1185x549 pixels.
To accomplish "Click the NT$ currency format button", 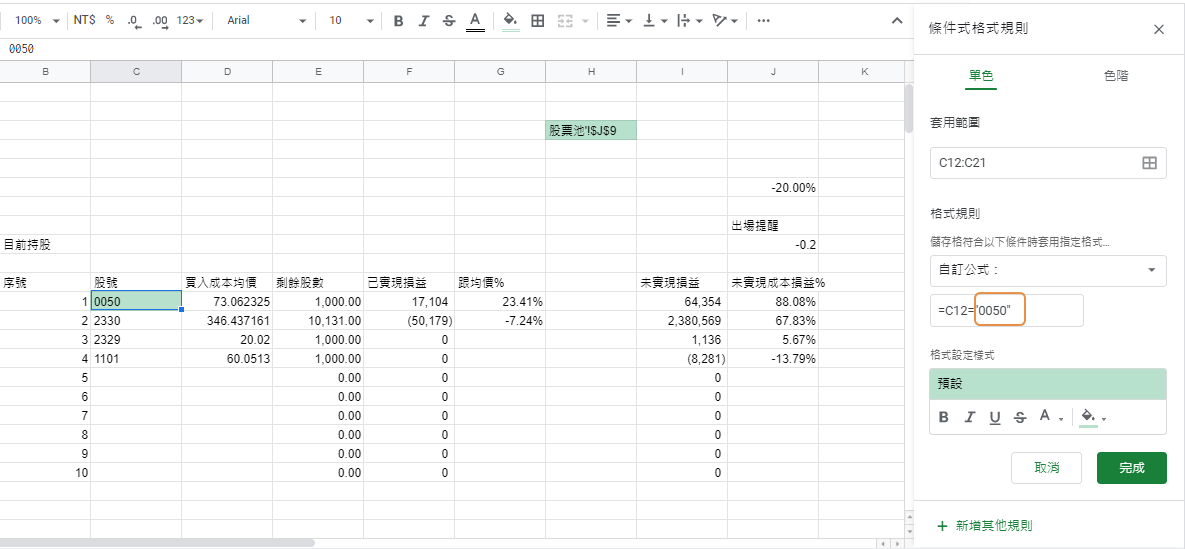I will point(84,20).
